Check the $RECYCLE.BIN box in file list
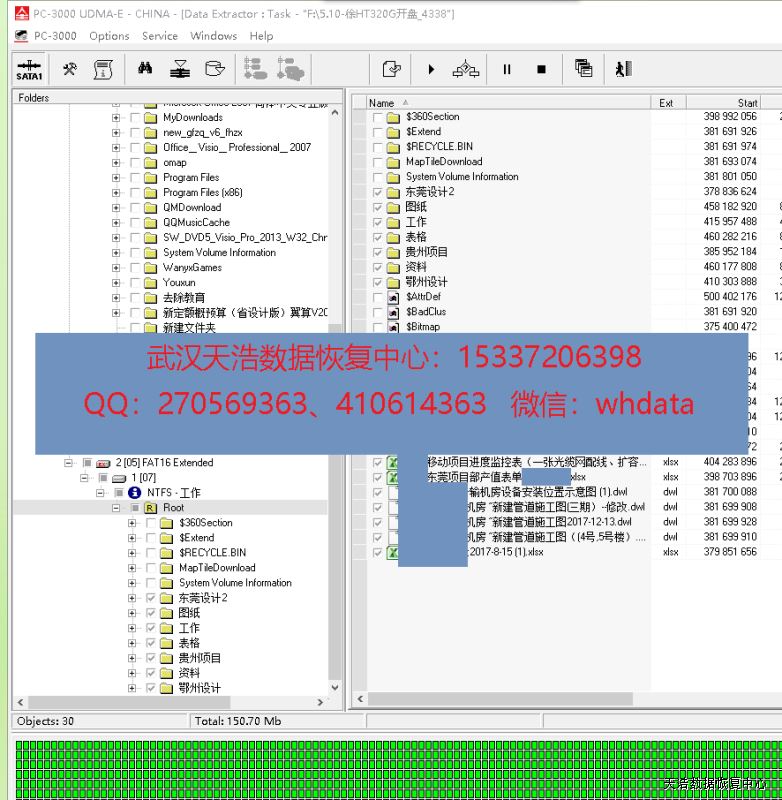Viewport: 782px width, 800px height. coord(378,147)
